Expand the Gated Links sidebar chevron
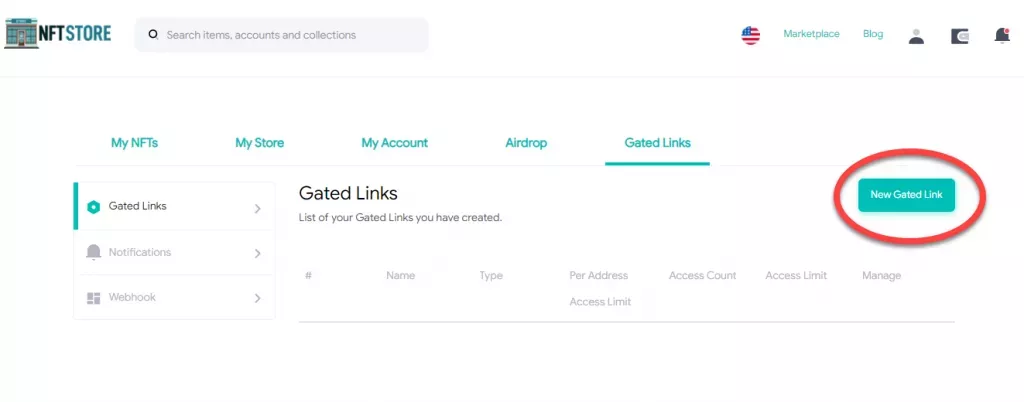Image resolution: width=1024 pixels, height=402 pixels. pos(257,208)
